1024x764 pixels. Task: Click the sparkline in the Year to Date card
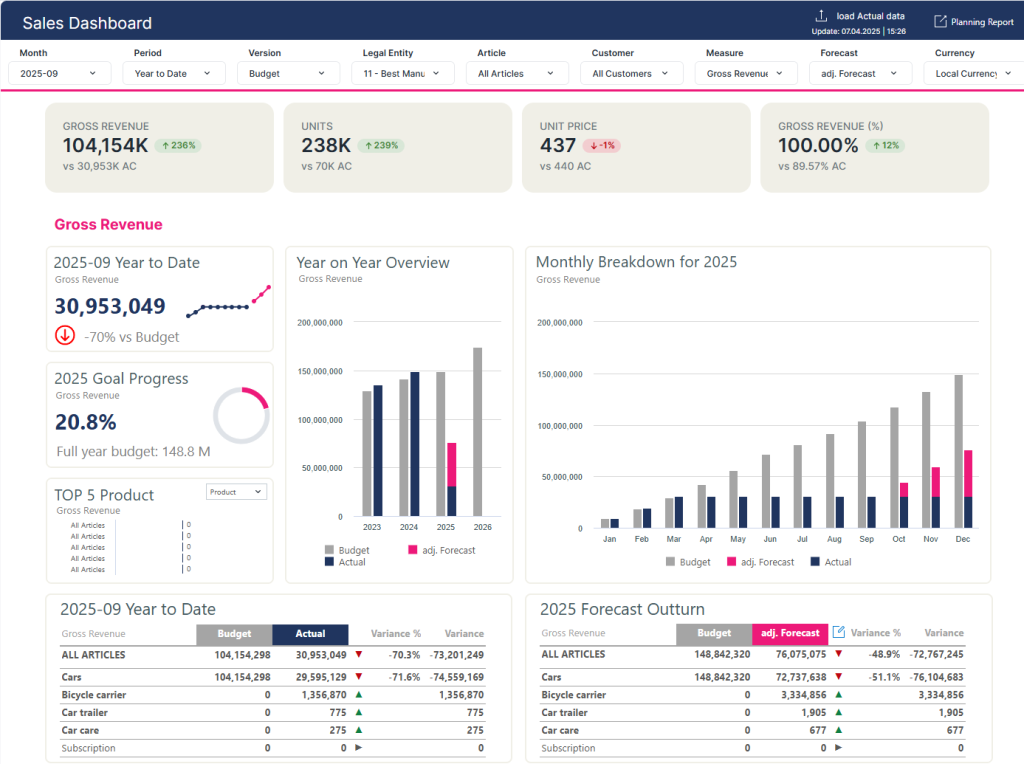(x=228, y=301)
